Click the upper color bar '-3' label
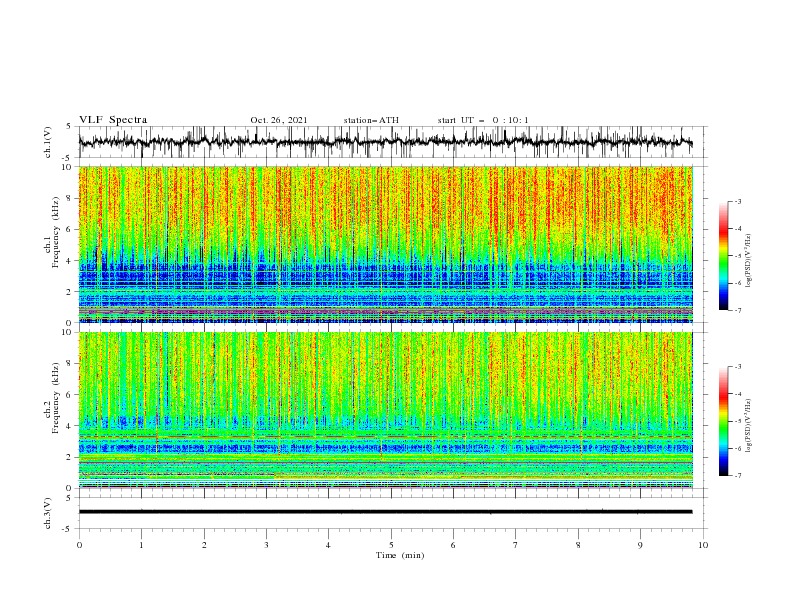 738,201
